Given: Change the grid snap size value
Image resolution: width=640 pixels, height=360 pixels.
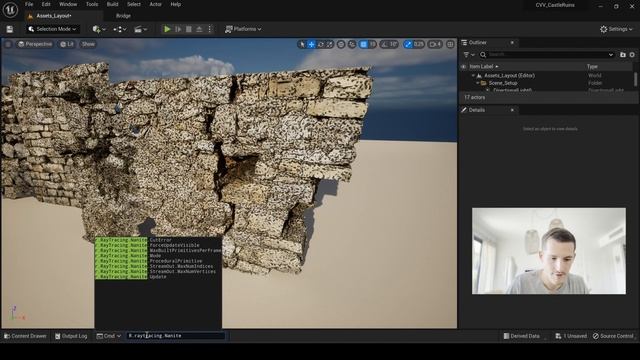Looking at the screenshot, I should [x=372, y=44].
